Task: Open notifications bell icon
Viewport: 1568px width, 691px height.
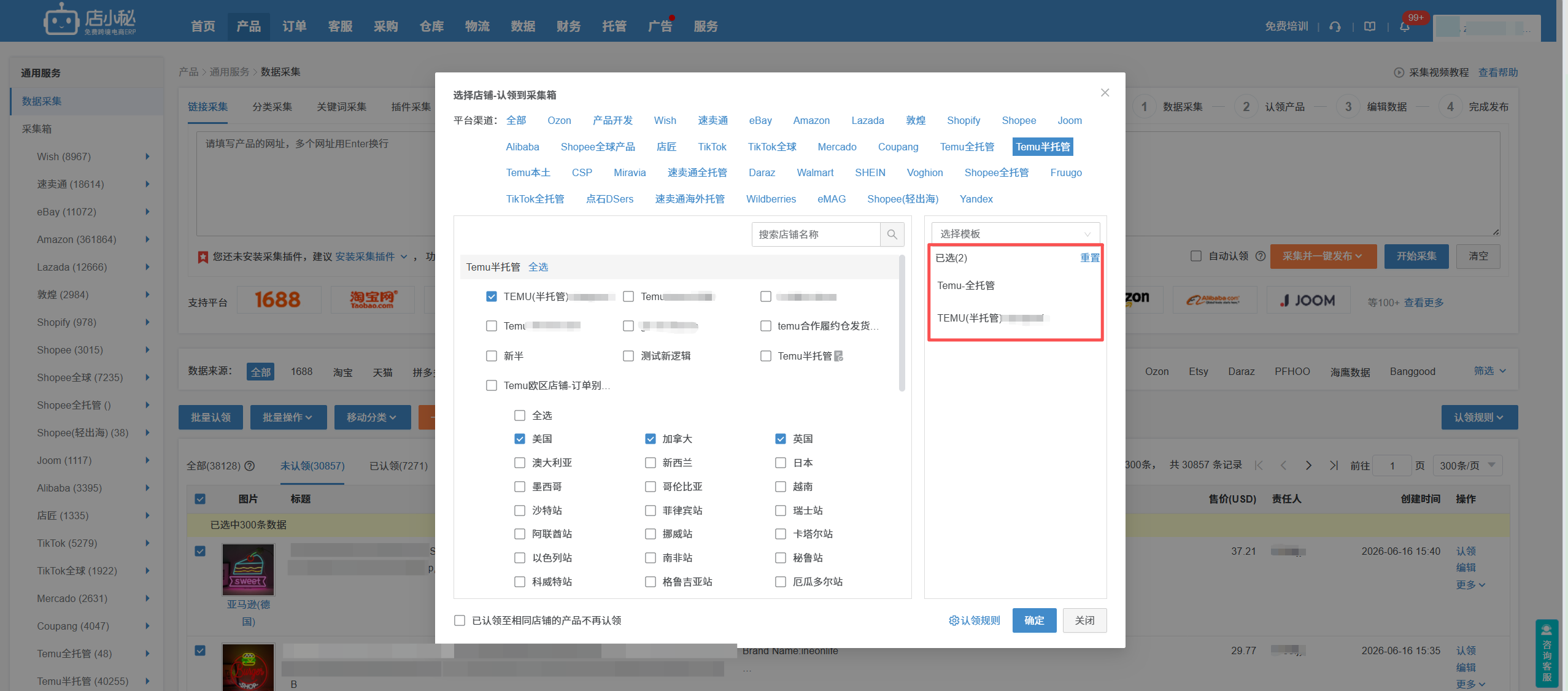Action: (1404, 26)
